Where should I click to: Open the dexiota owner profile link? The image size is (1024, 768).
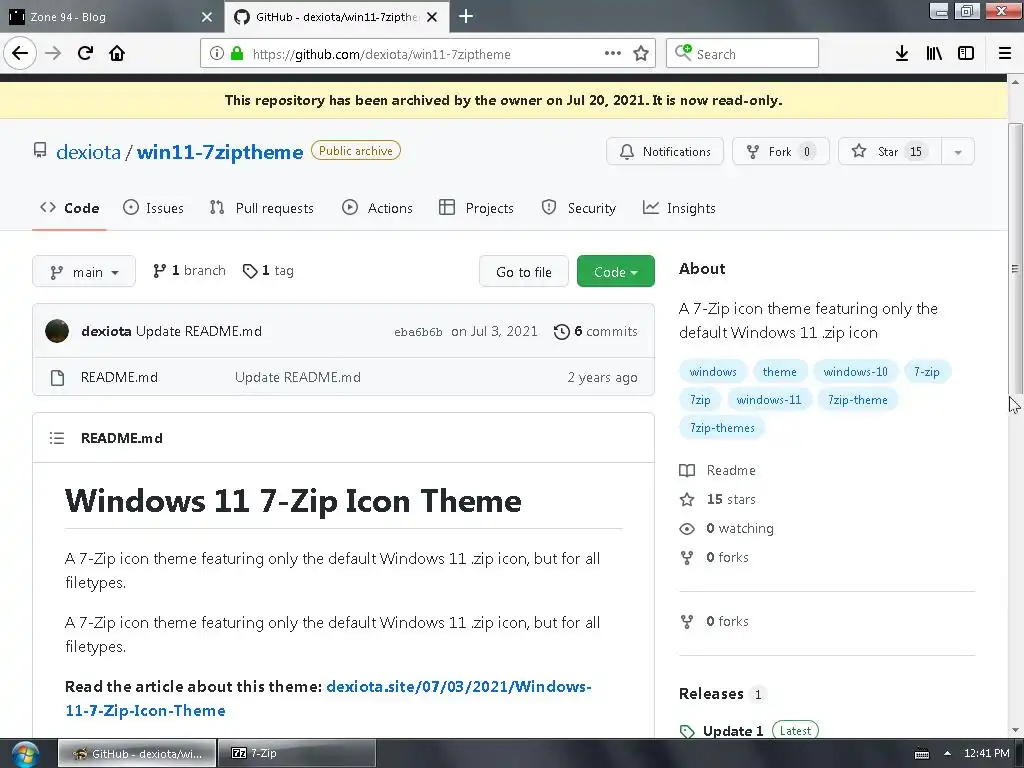[88, 152]
